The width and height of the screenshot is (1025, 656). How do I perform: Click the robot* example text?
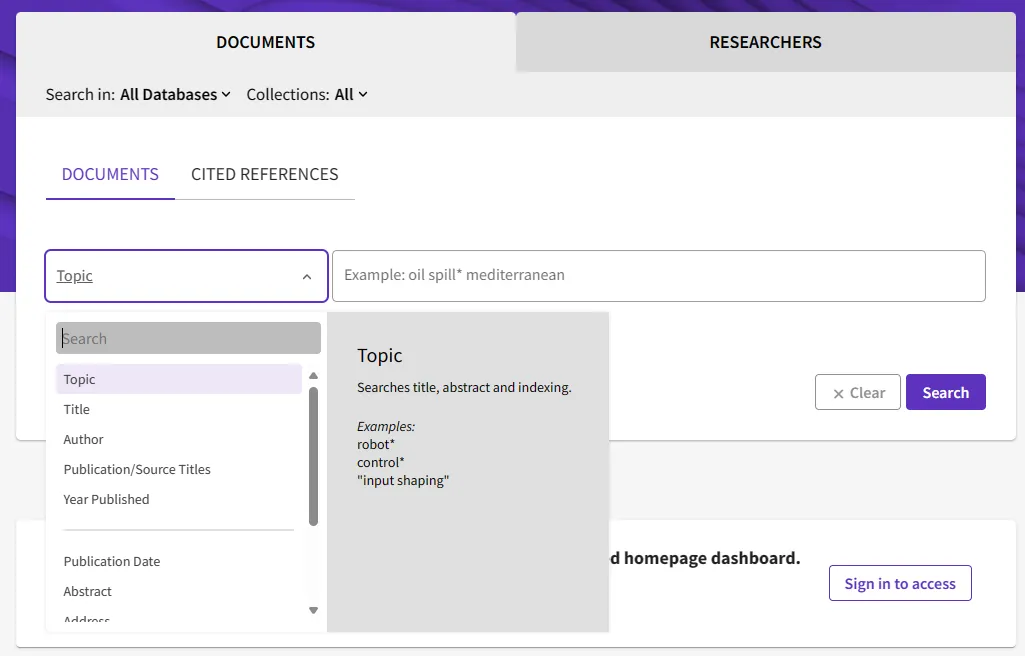pyautogui.click(x=376, y=444)
